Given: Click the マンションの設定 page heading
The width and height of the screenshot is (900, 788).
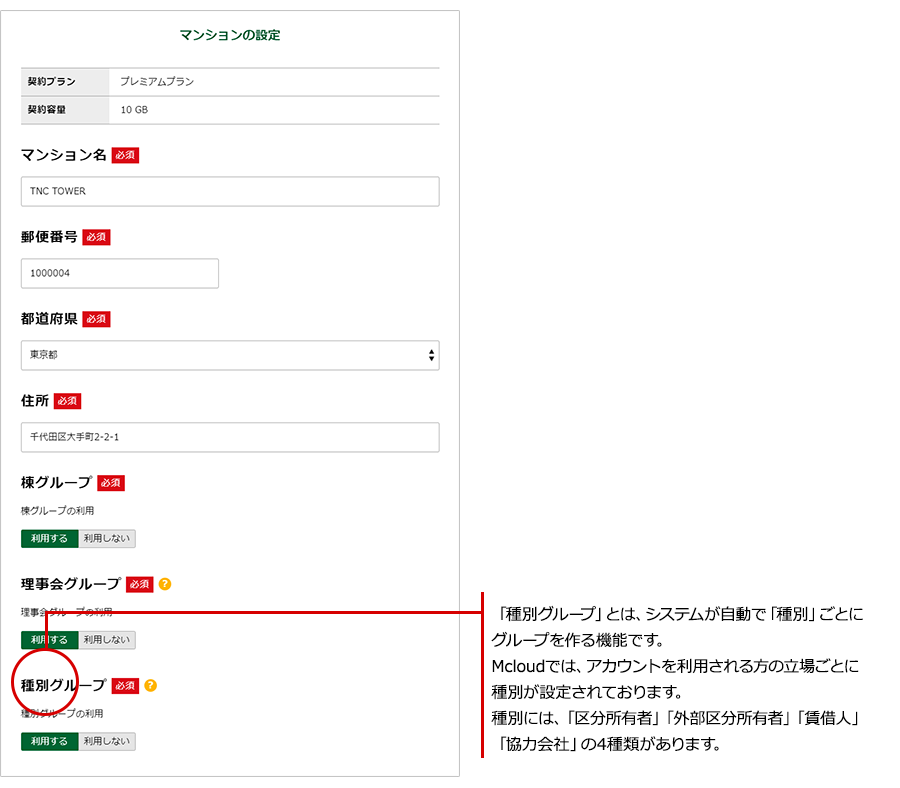Looking at the screenshot, I should pyautogui.click(x=230, y=35).
